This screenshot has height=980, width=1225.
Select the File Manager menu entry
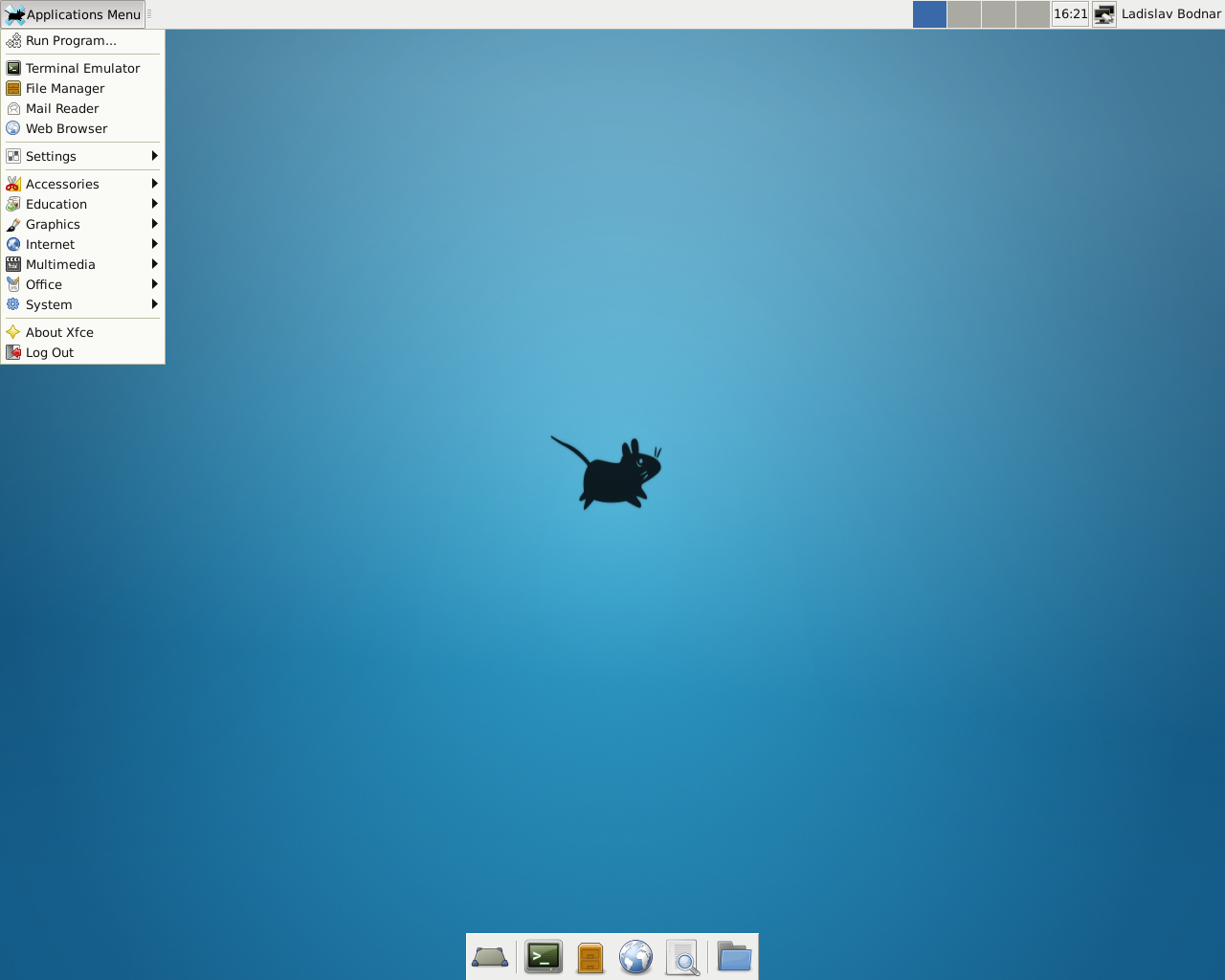83,88
